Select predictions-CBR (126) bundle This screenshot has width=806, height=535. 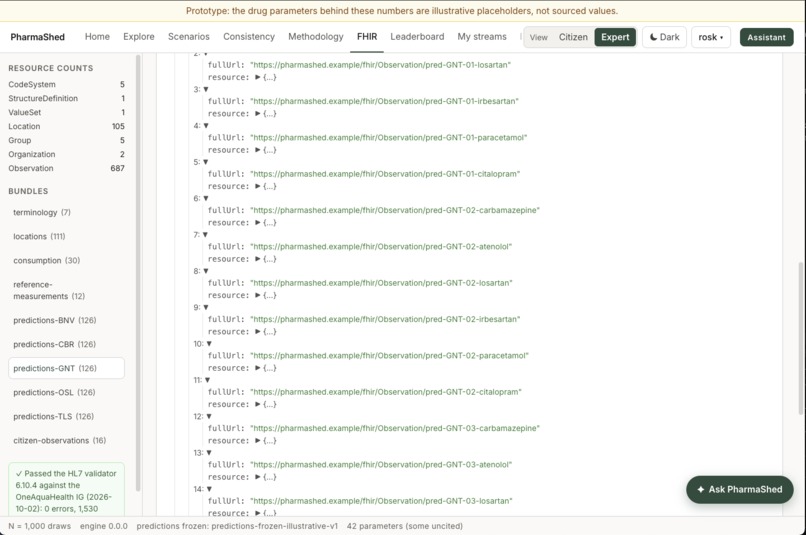(66, 344)
